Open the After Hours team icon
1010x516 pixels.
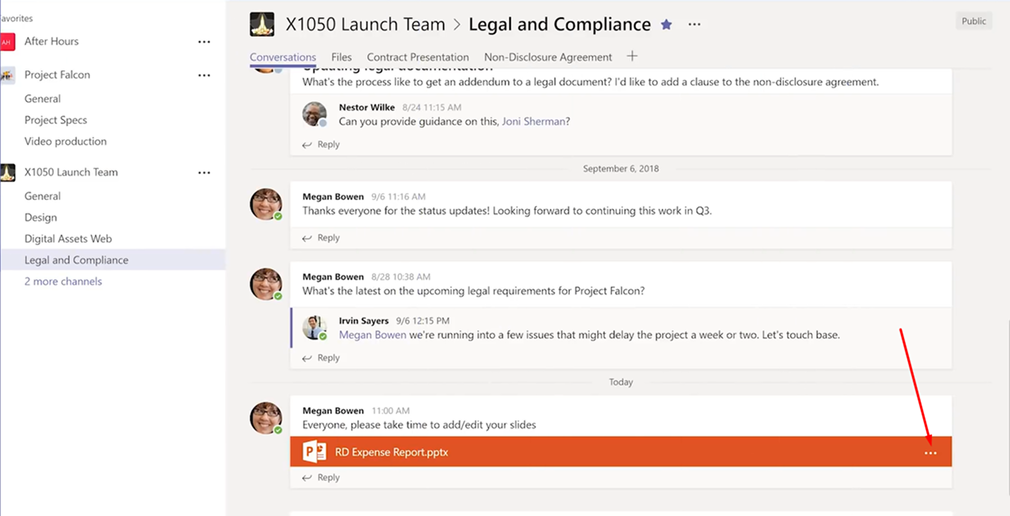click(6, 42)
